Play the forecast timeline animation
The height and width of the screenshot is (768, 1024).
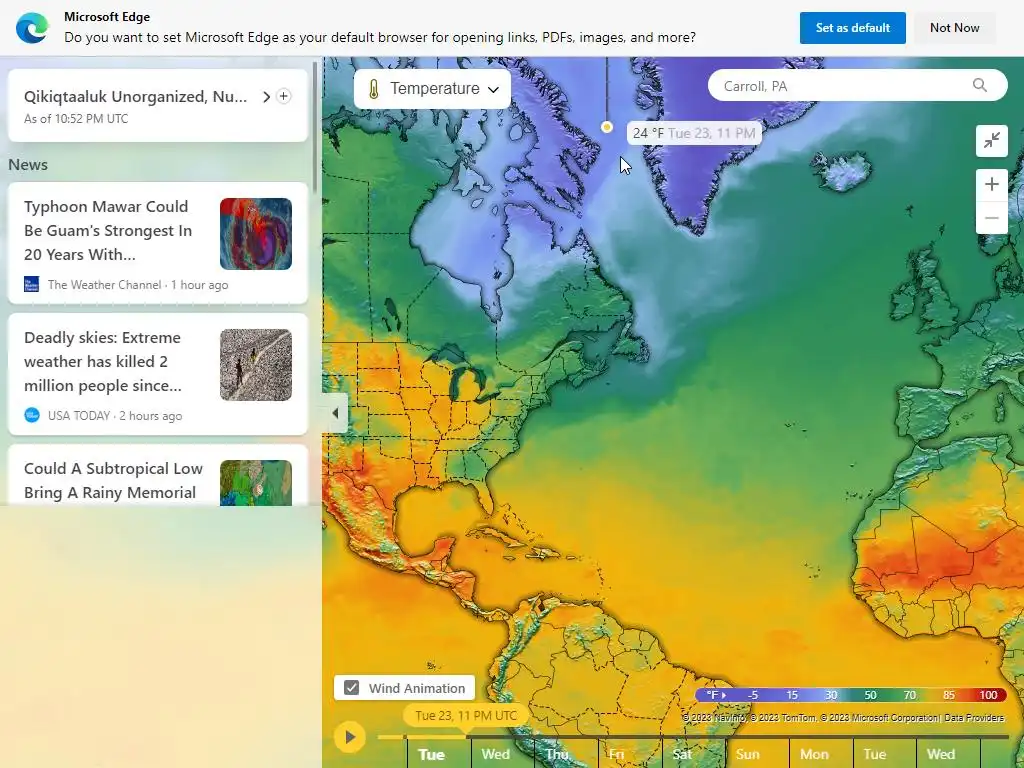349,737
